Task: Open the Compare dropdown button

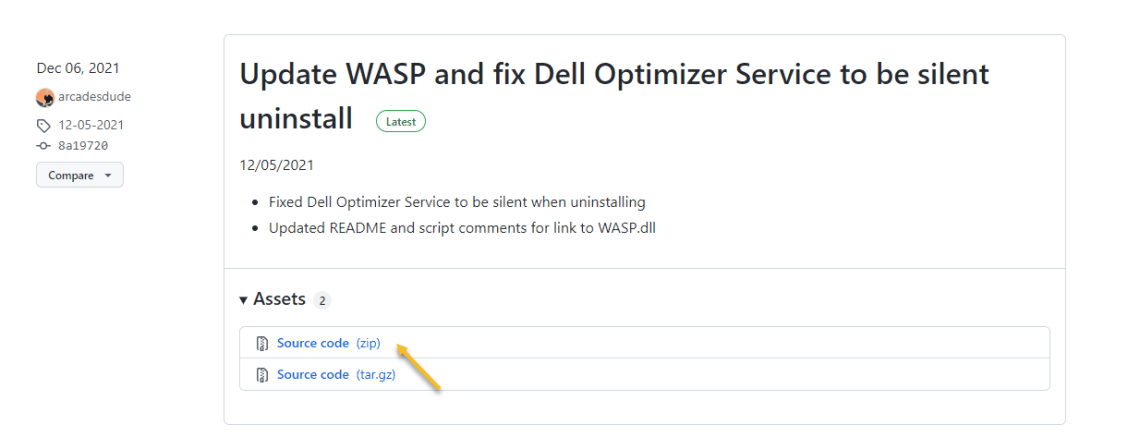Action: [x=79, y=175]
